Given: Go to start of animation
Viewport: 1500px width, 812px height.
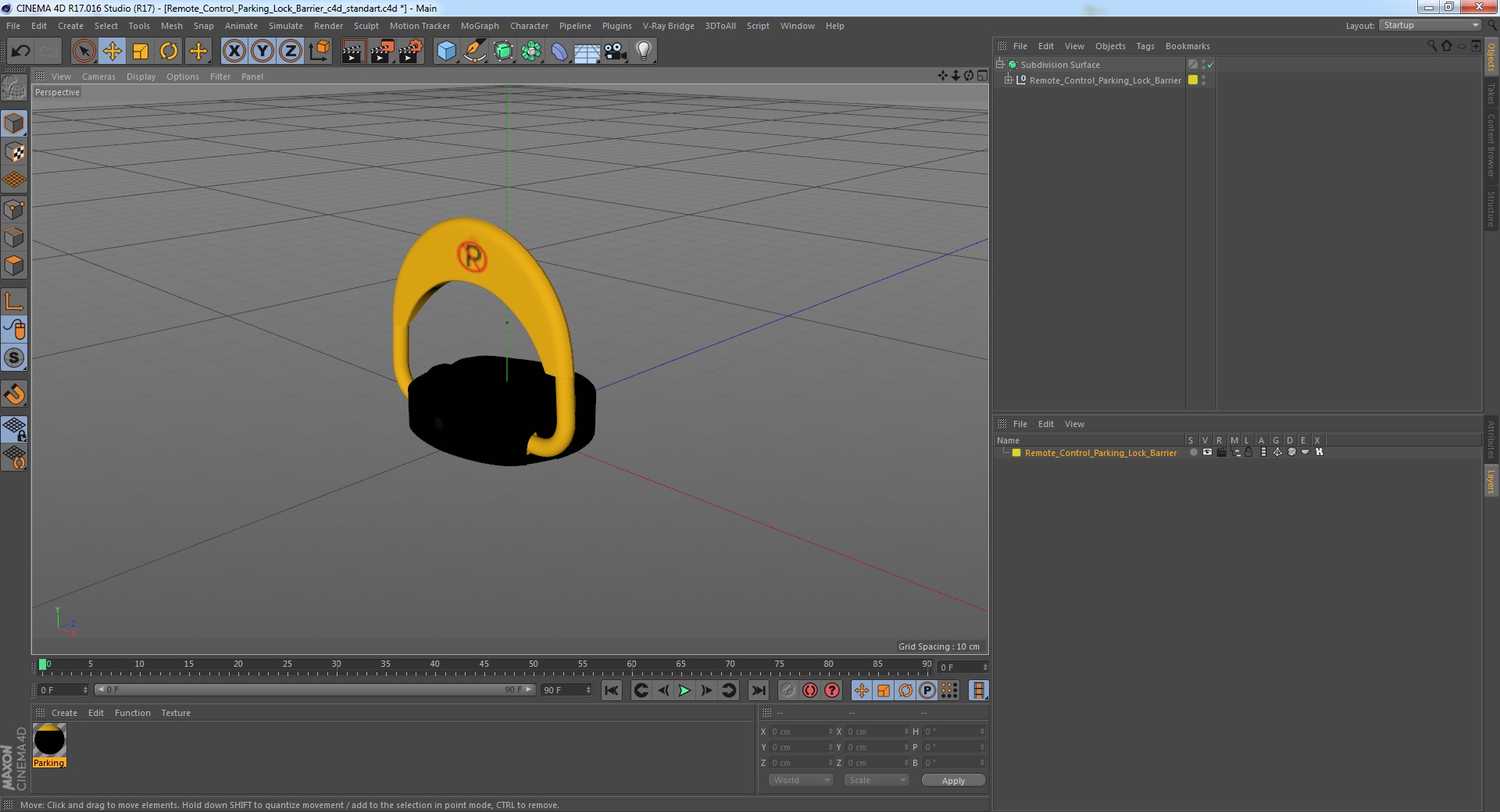Looking at the screenshot, I should [x=612, y=690].
